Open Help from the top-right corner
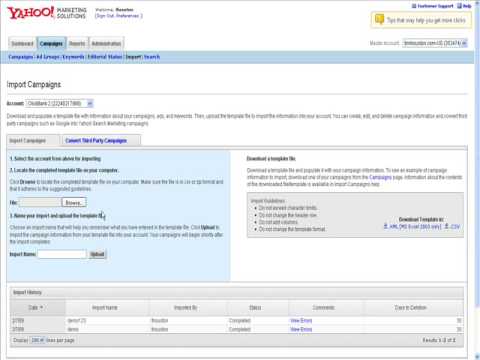This screenshot has height=360, width=480. 464,6
